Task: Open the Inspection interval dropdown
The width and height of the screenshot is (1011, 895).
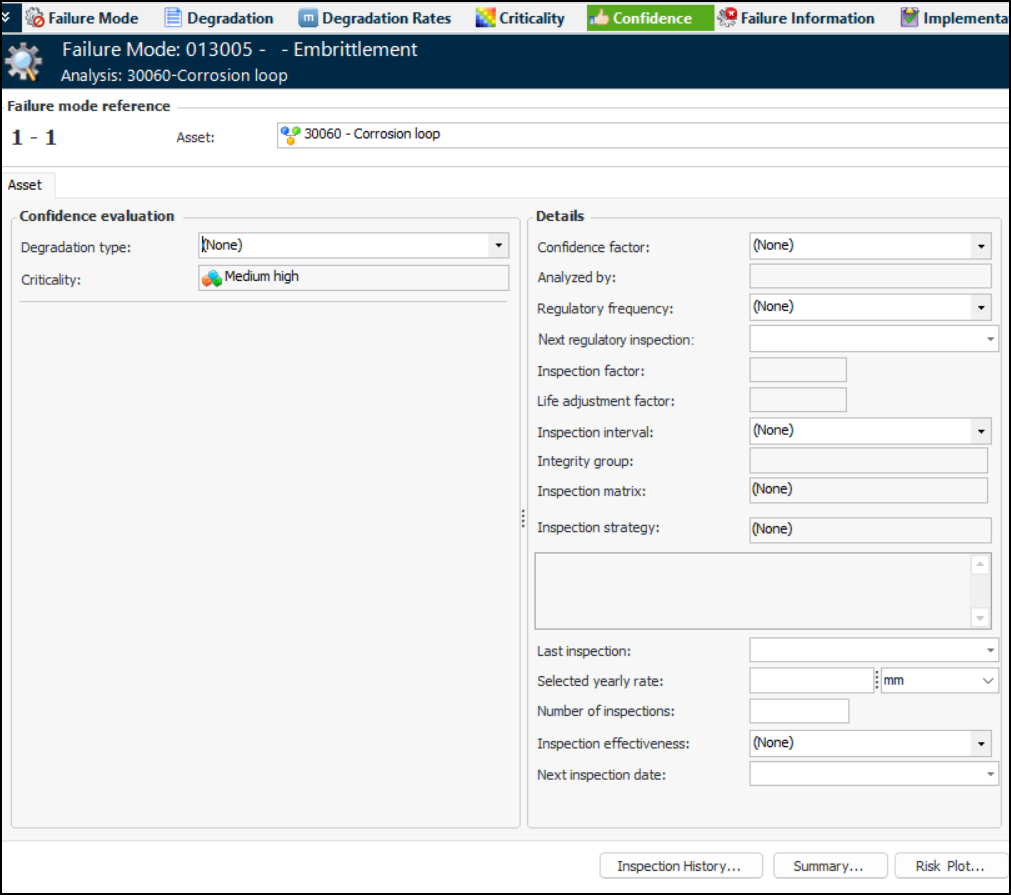Action: tap(980, 431)
